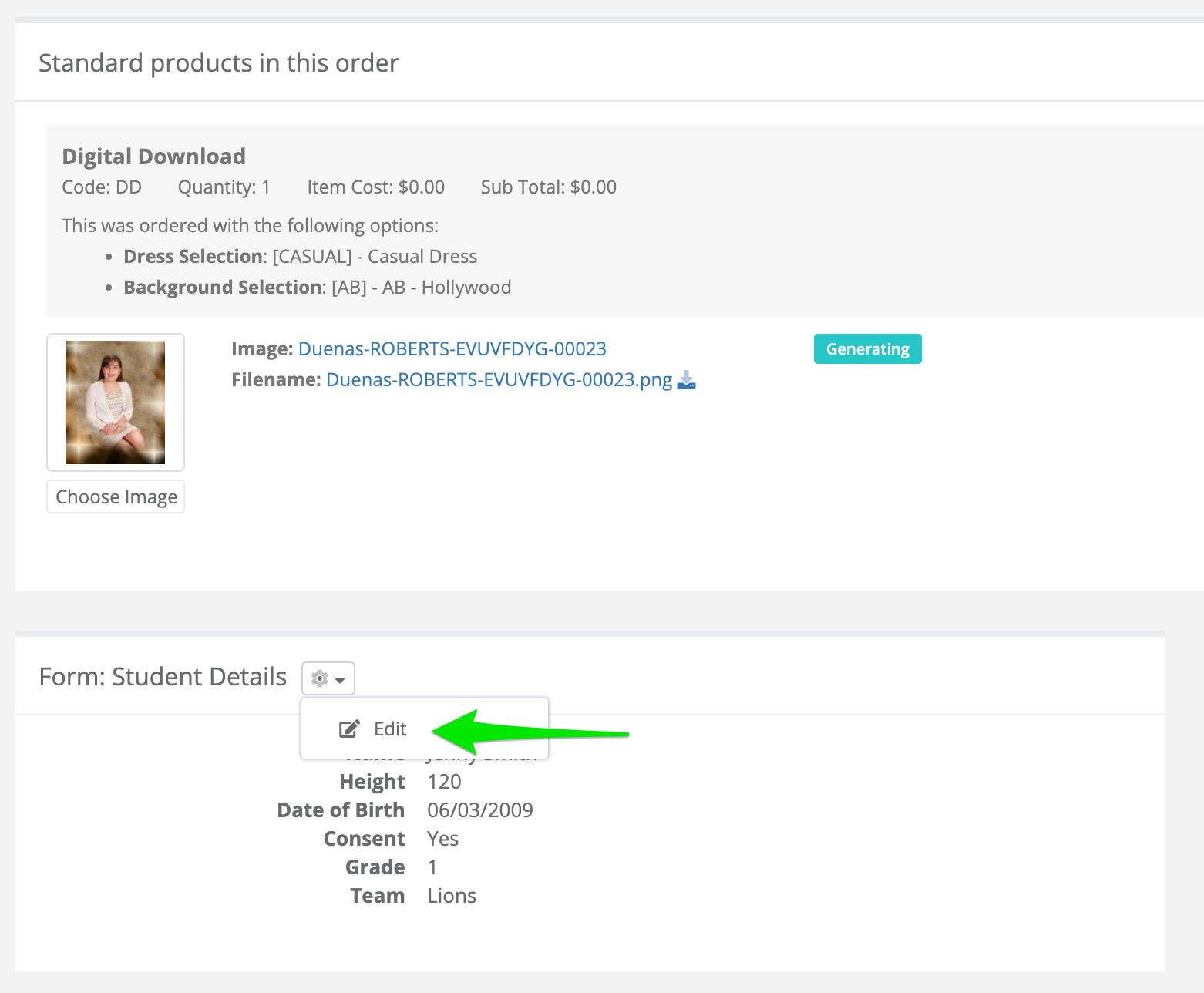
Task: Click the Consent value Yes
Action: pyautogui.click(x=443, y=839)
